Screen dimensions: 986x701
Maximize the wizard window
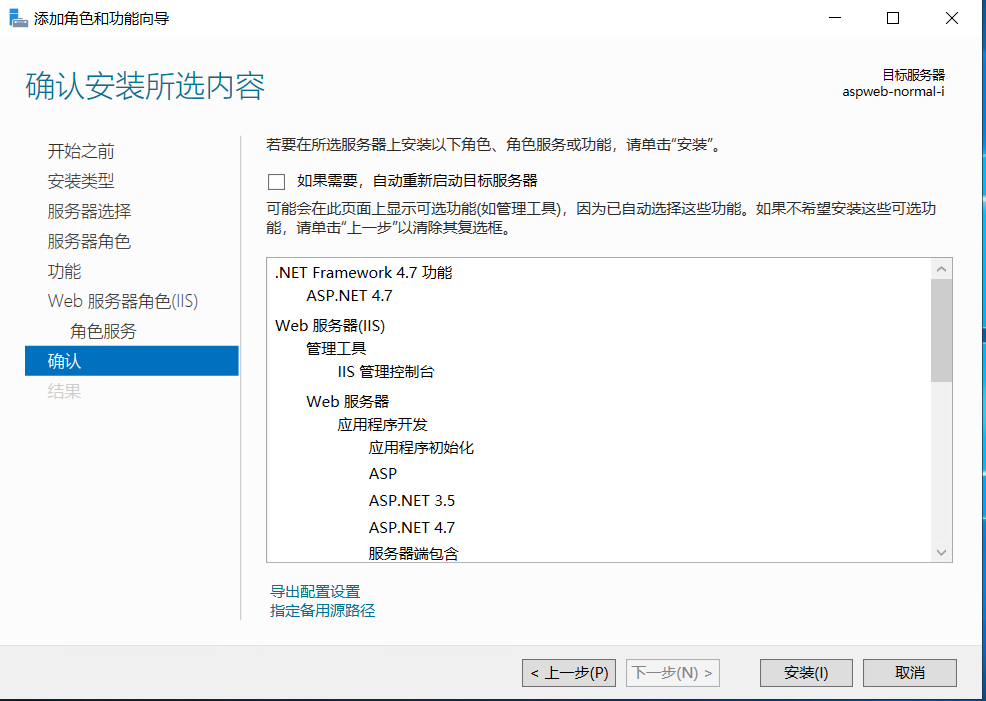(893, 18)
